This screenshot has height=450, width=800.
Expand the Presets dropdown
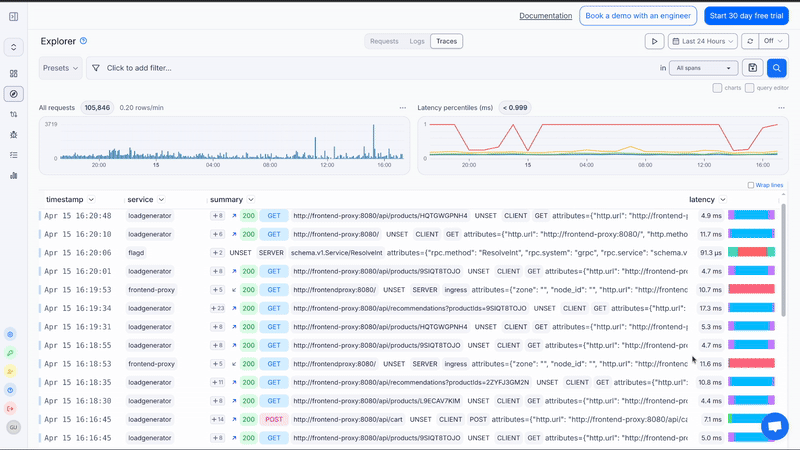(x=62, y=68)
